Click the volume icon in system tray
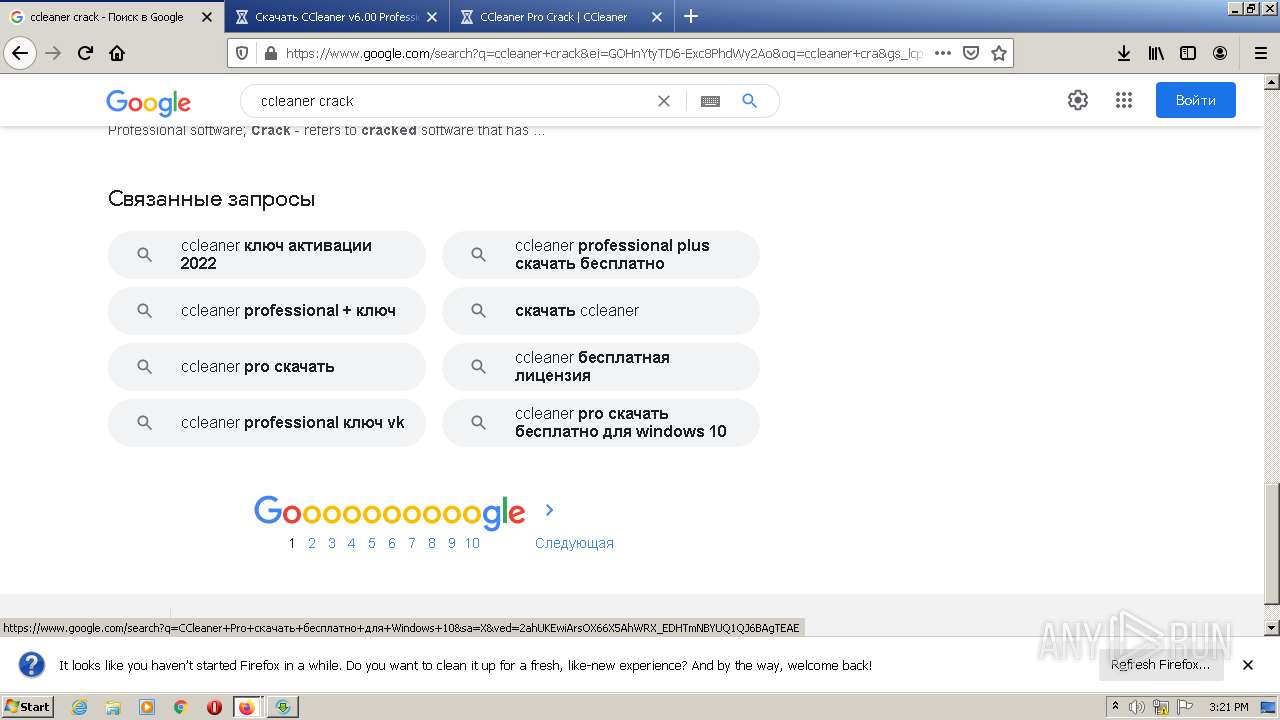Screen dimensions: 1280x720 [1138, 707]
